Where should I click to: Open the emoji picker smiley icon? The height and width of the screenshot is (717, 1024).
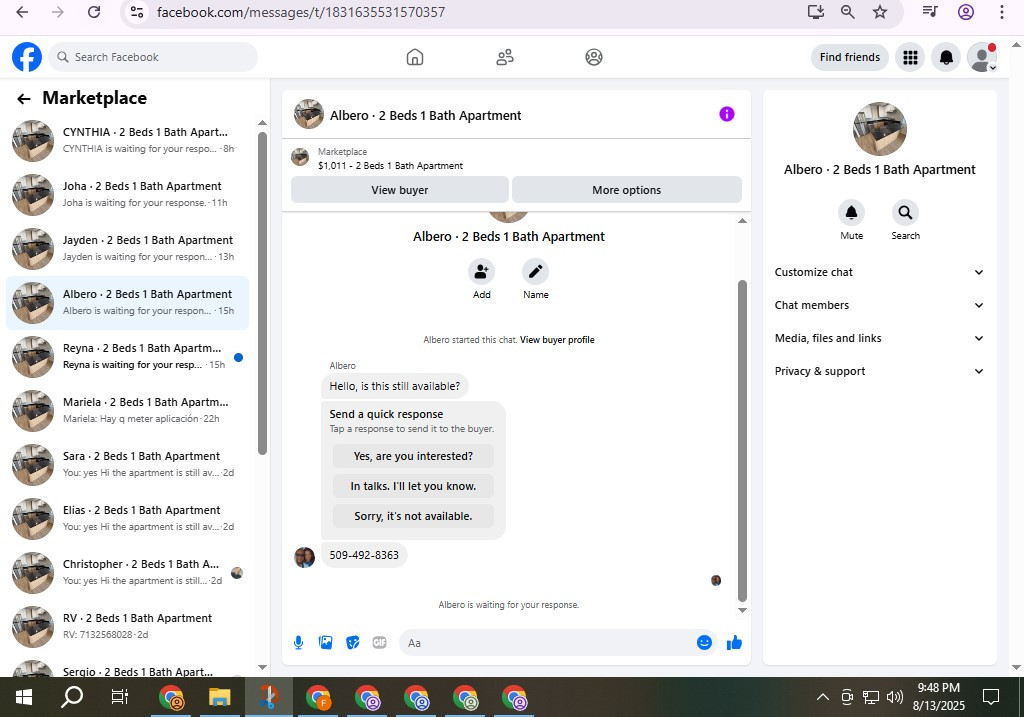tap(704, 643)
